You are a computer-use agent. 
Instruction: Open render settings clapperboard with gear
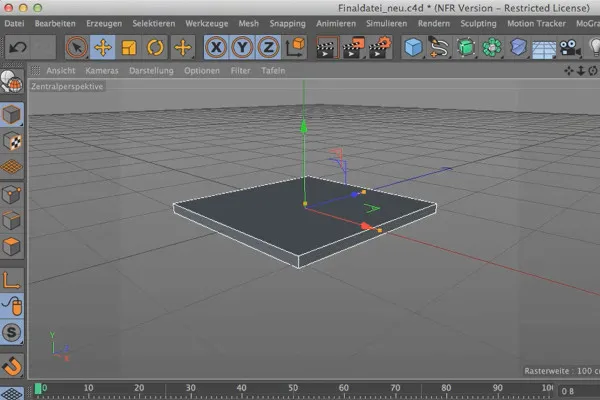pyautogui.click(x=380, y=47)
